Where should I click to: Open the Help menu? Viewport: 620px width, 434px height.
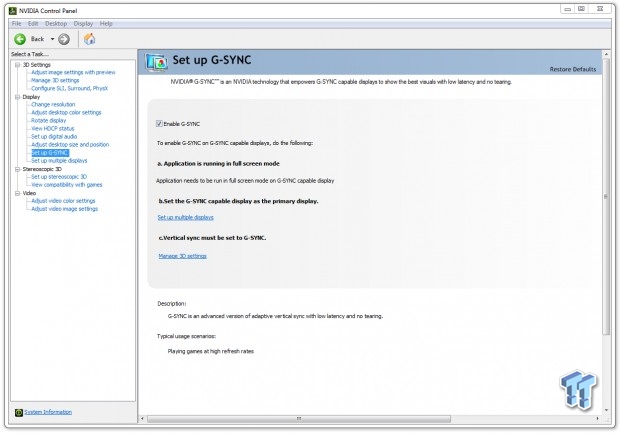tap(106, 24)
